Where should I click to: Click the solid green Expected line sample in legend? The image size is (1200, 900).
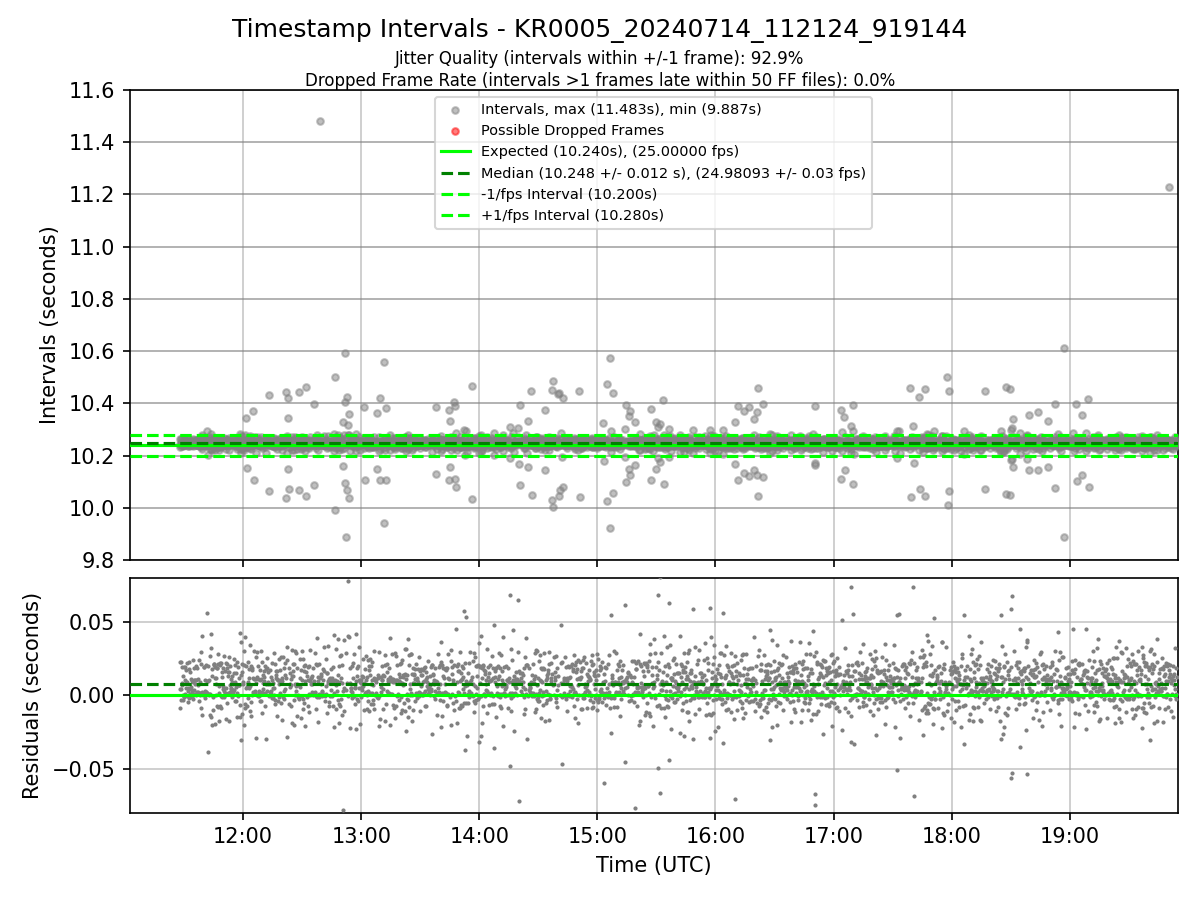click(x=455, y=152)
